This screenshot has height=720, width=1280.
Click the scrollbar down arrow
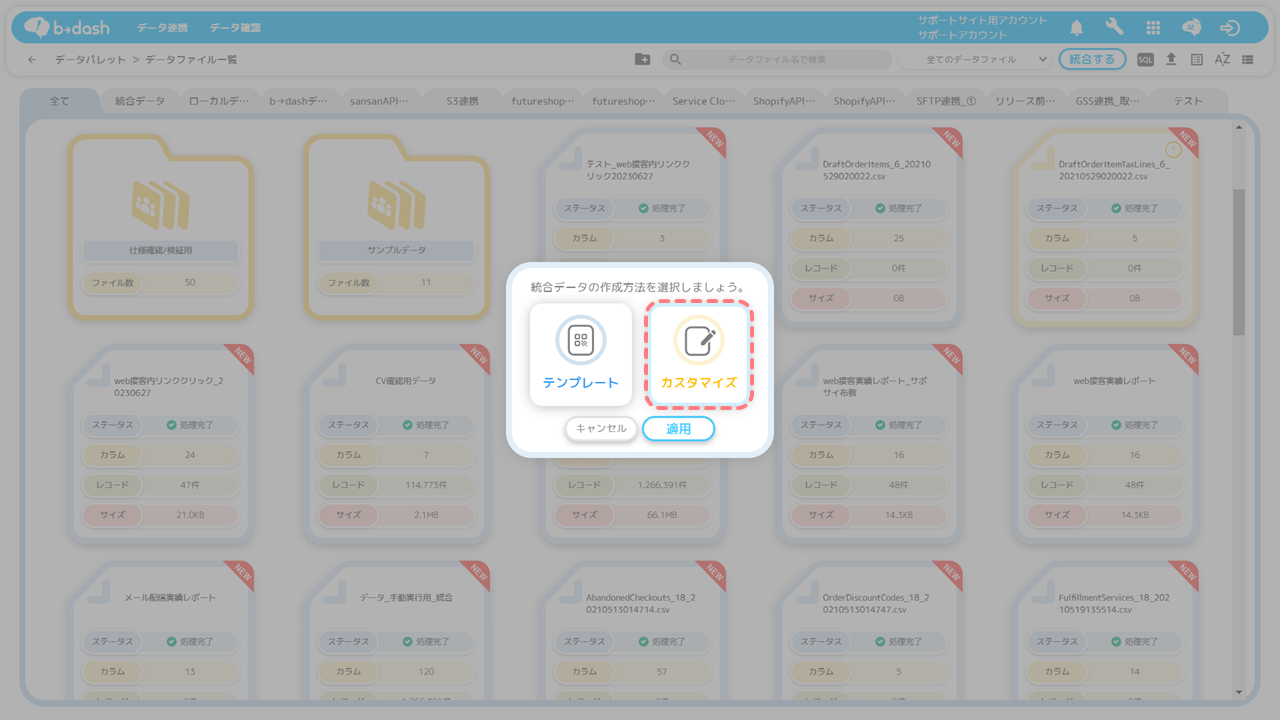pos(1239,692)
